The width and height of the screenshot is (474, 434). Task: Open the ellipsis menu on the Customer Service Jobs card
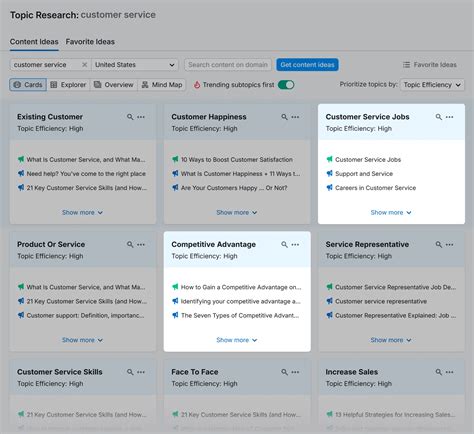click(x=450, y=117)
